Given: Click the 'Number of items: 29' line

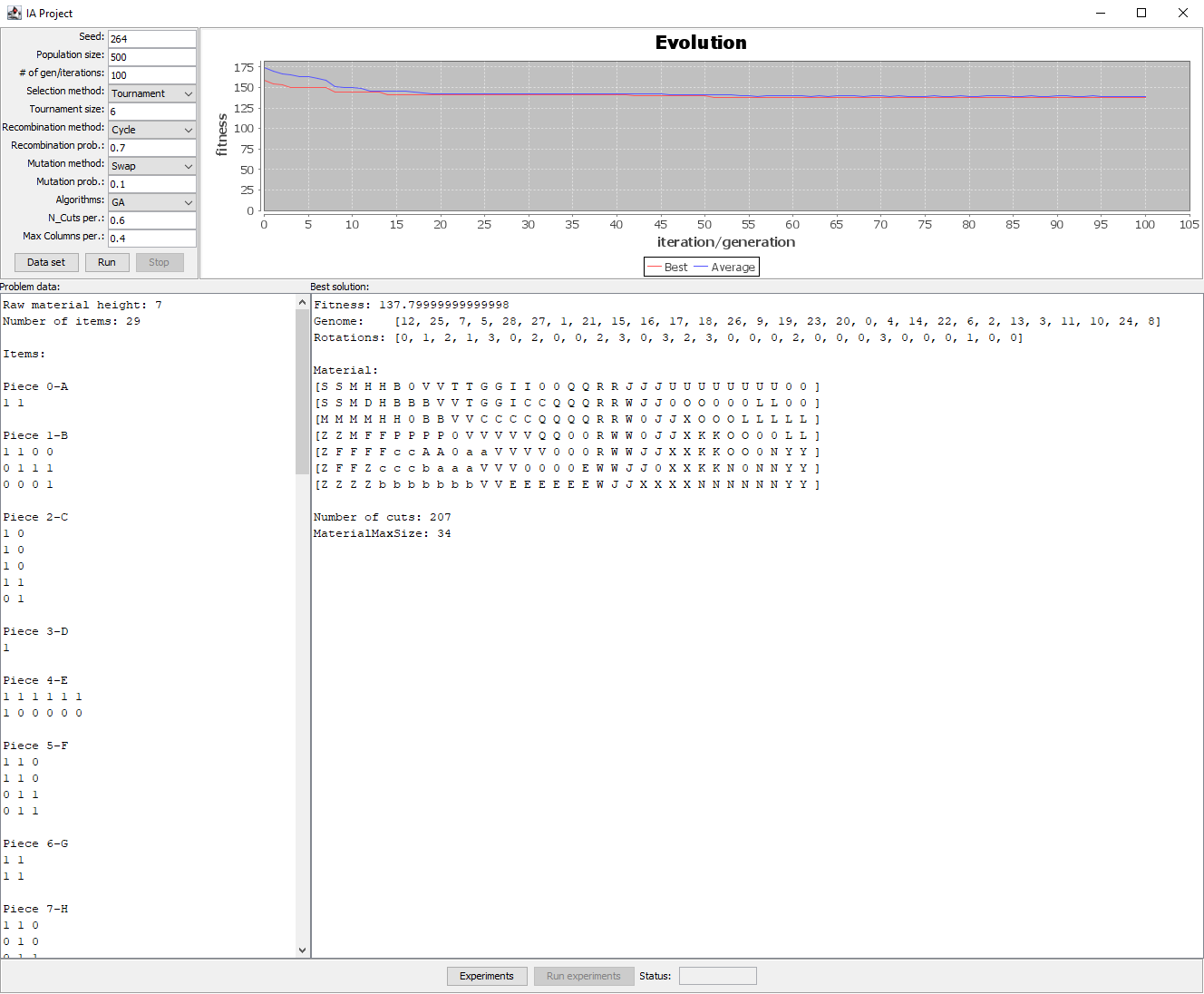Looking at the screenshot, I should (72, 321).
